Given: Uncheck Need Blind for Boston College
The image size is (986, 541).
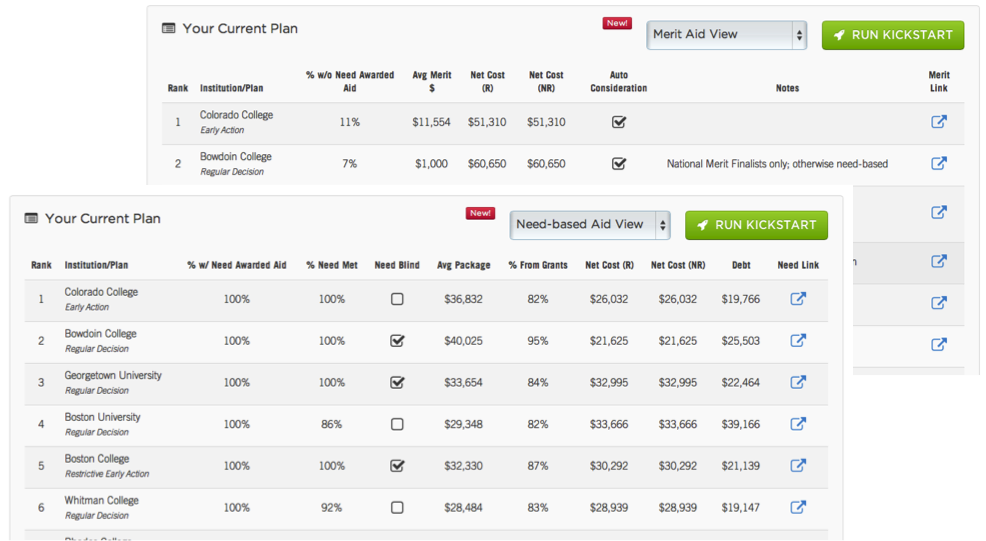Looking at the screenshot, I should [x=397, y=466].
